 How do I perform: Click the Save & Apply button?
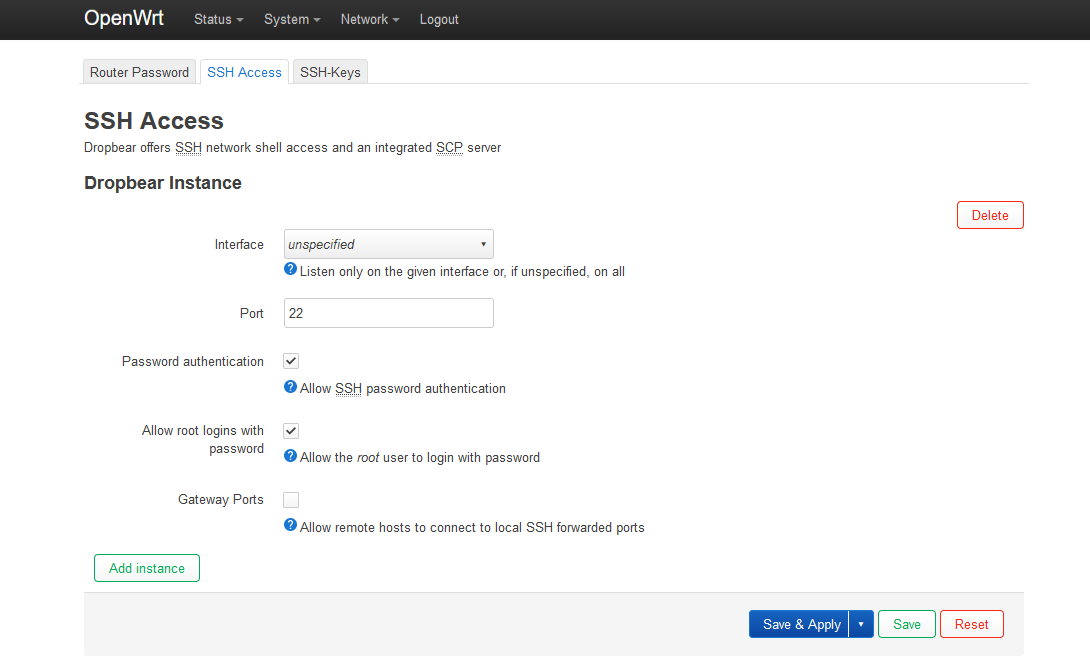799,624
